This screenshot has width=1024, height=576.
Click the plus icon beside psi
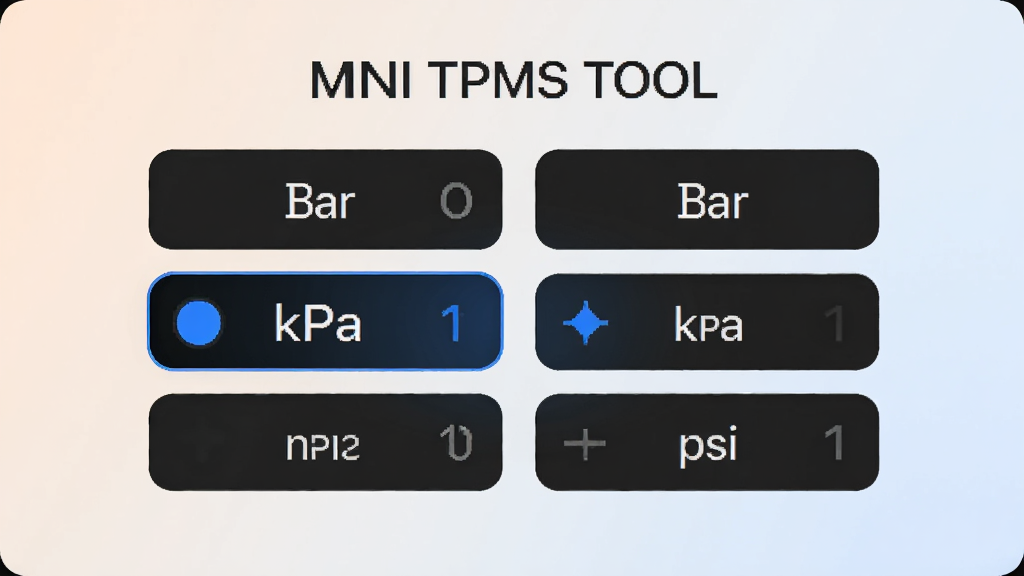pyautogui.click(x=584, y=444)
